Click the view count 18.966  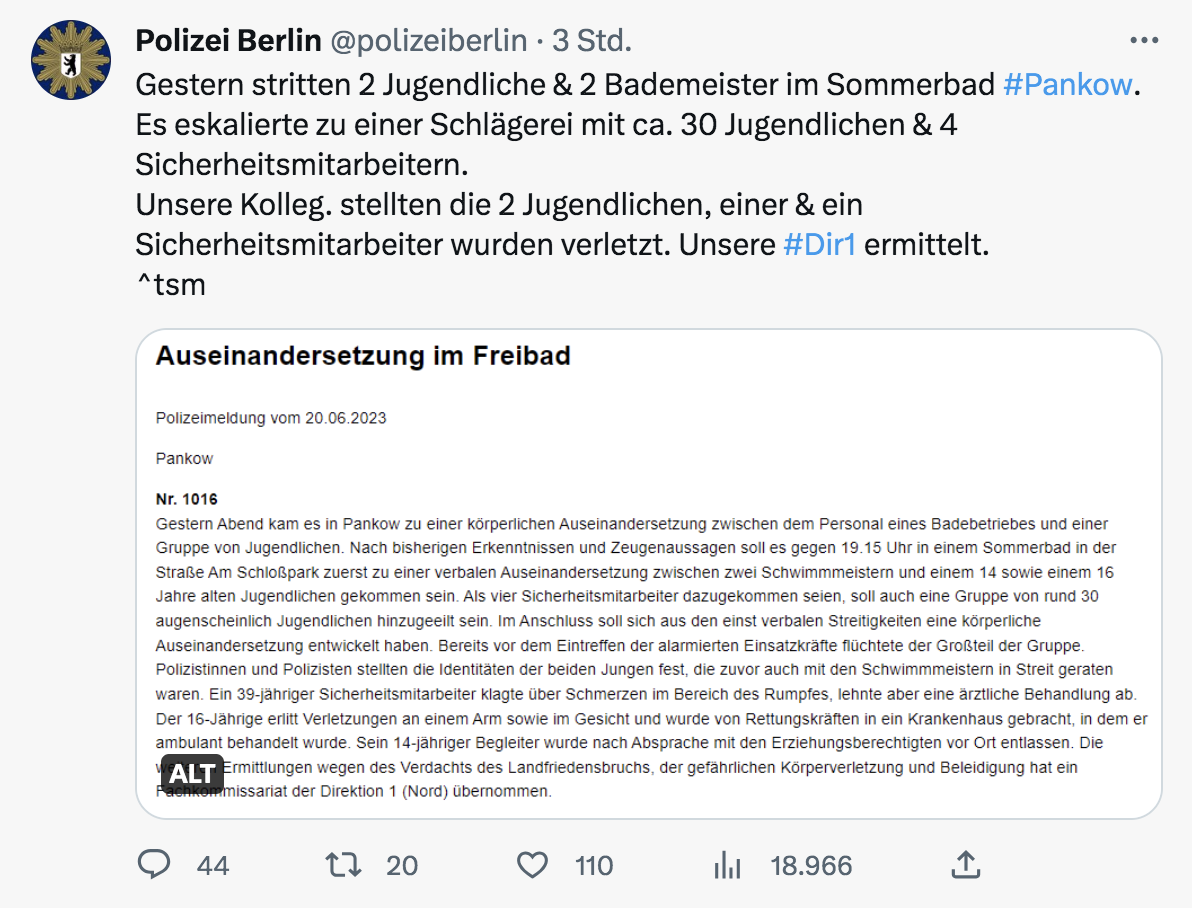tap(811, 865)
